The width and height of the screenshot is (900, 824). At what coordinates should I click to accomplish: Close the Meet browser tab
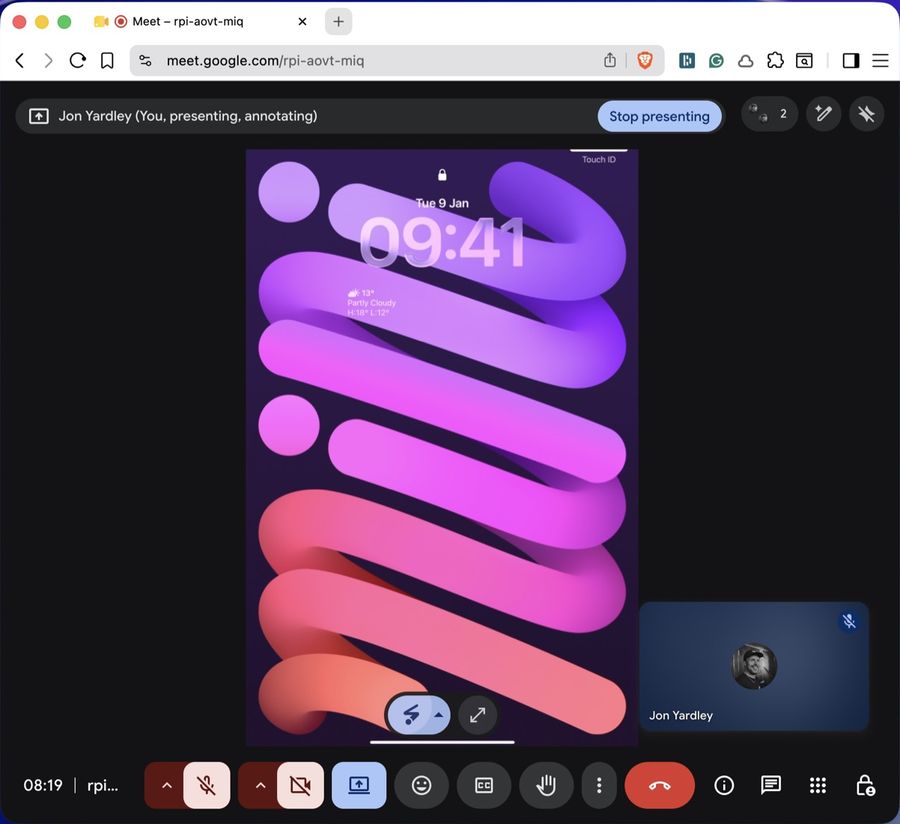pyautogui.click(x=302, y=22)
